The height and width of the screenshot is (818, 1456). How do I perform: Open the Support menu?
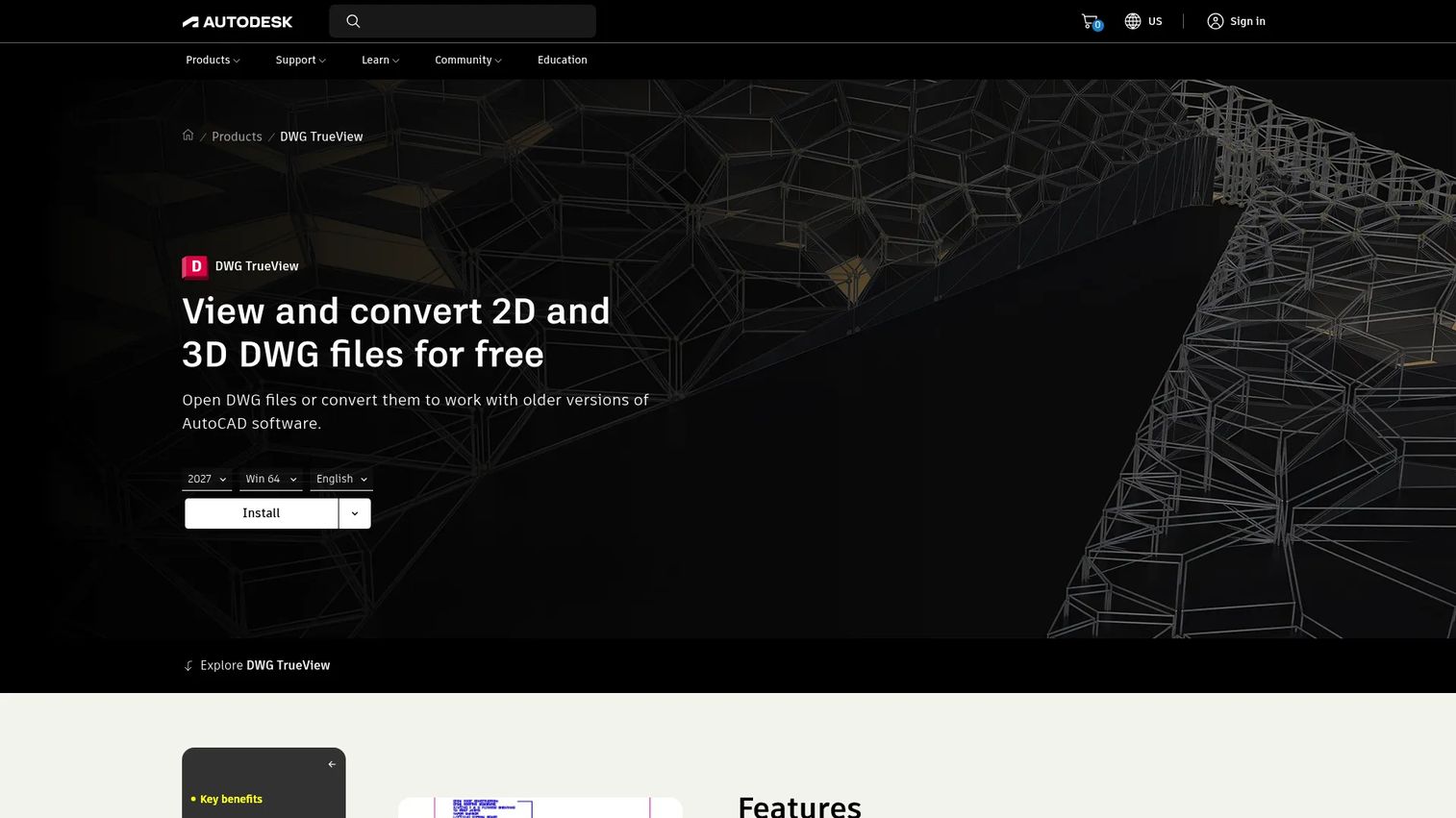300,60
